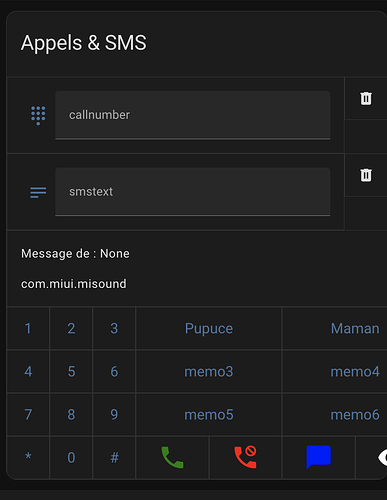Select the Maman contact memo
This screenshot has width=387, height=500.
pyautogui.click(x=355, y=328)
